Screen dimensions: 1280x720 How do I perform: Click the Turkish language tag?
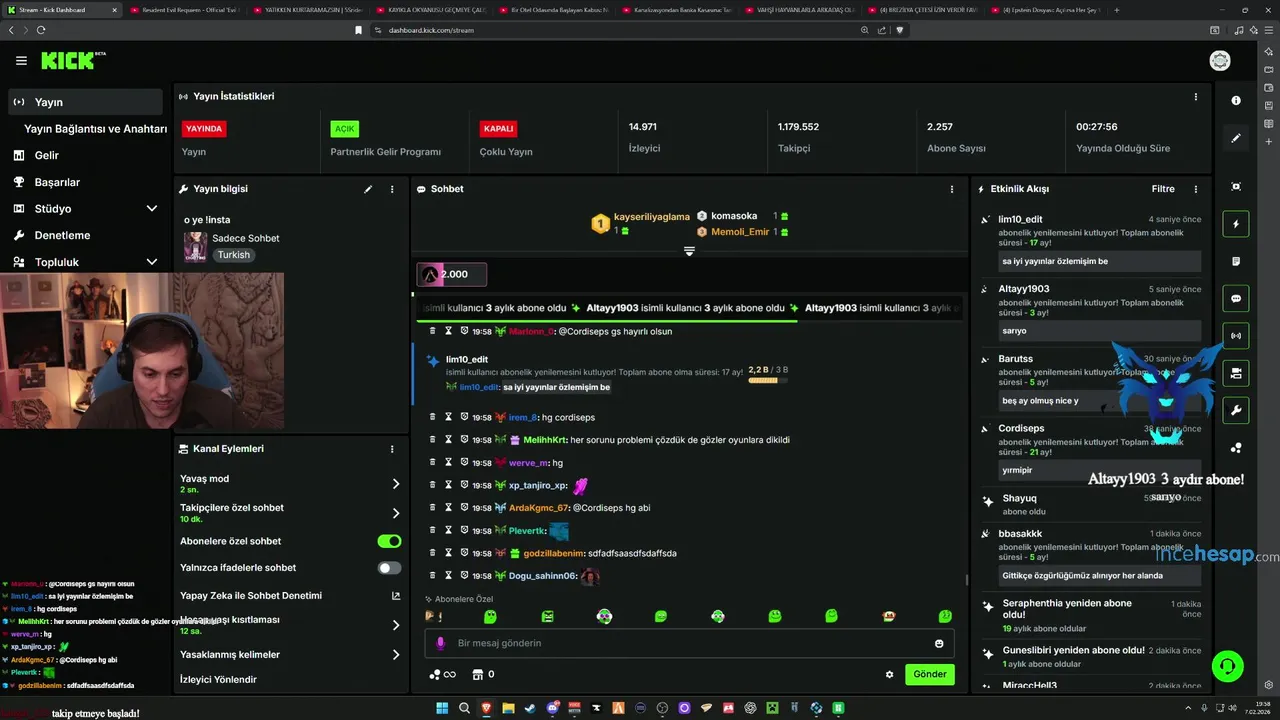[235, 255]
